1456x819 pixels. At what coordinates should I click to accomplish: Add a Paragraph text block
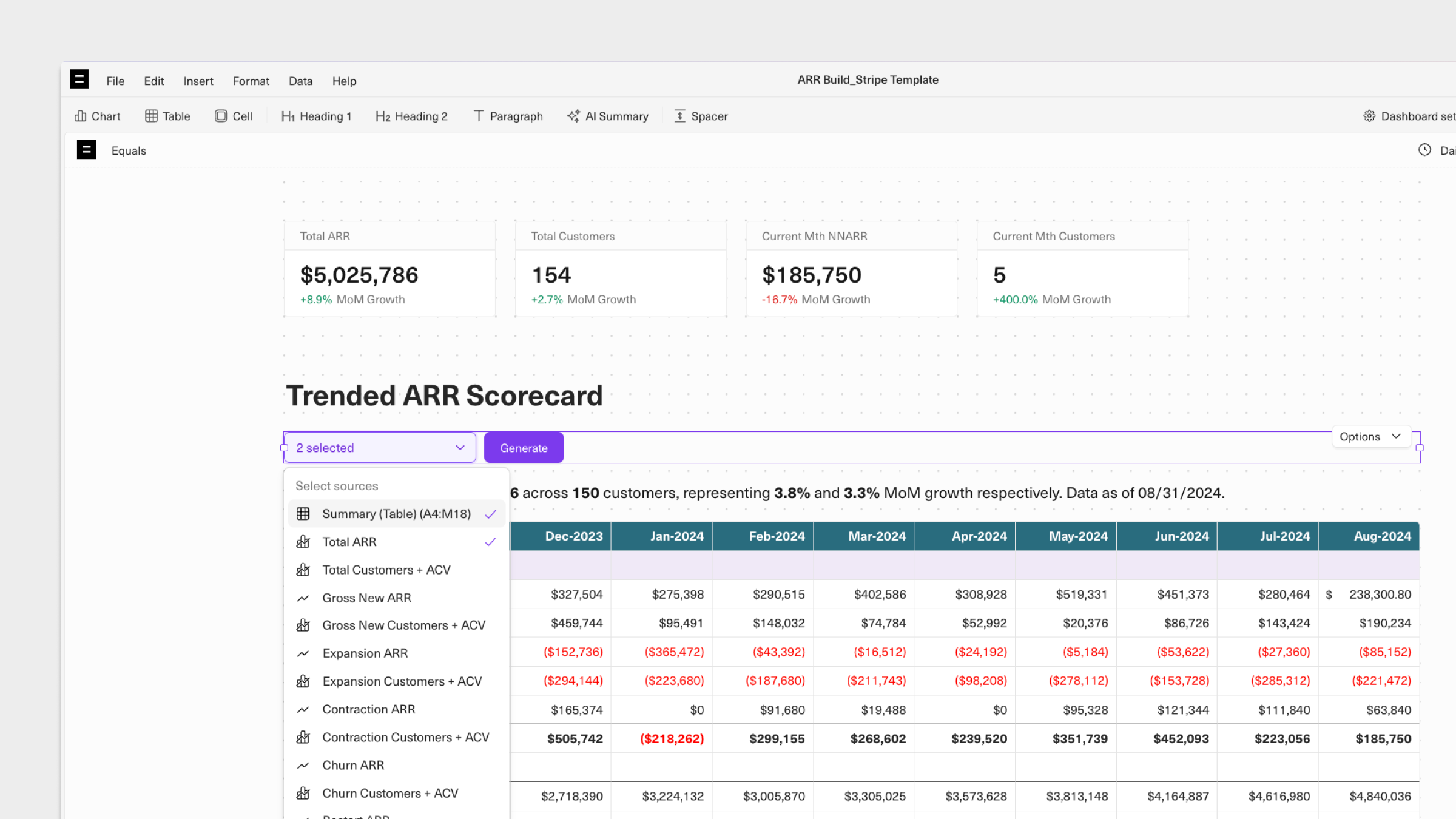tap(508, 116)
